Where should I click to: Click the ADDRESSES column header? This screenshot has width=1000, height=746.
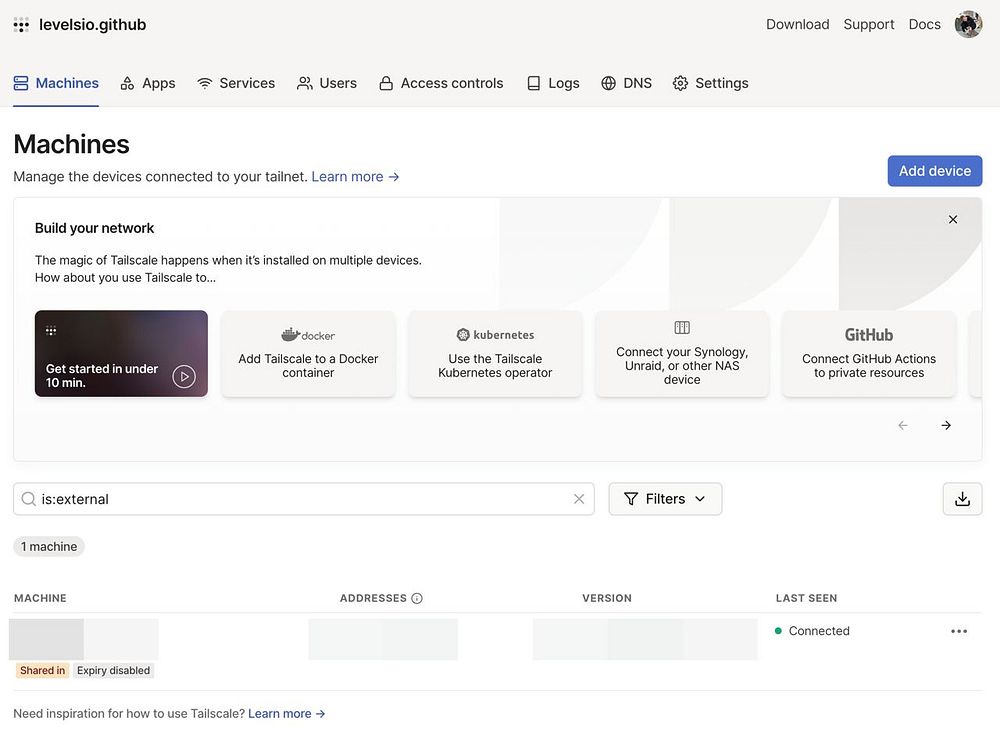click(x=373, y=598)
